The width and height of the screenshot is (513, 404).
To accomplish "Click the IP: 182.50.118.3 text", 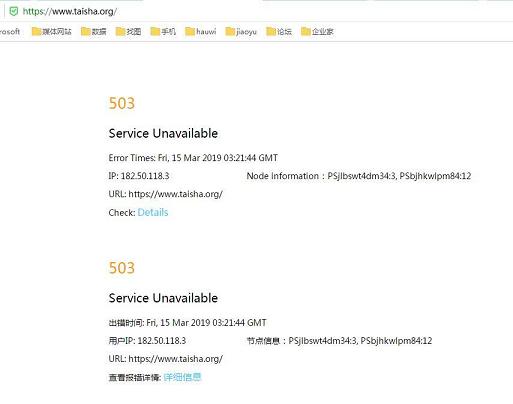I will [x=139, y=176].
